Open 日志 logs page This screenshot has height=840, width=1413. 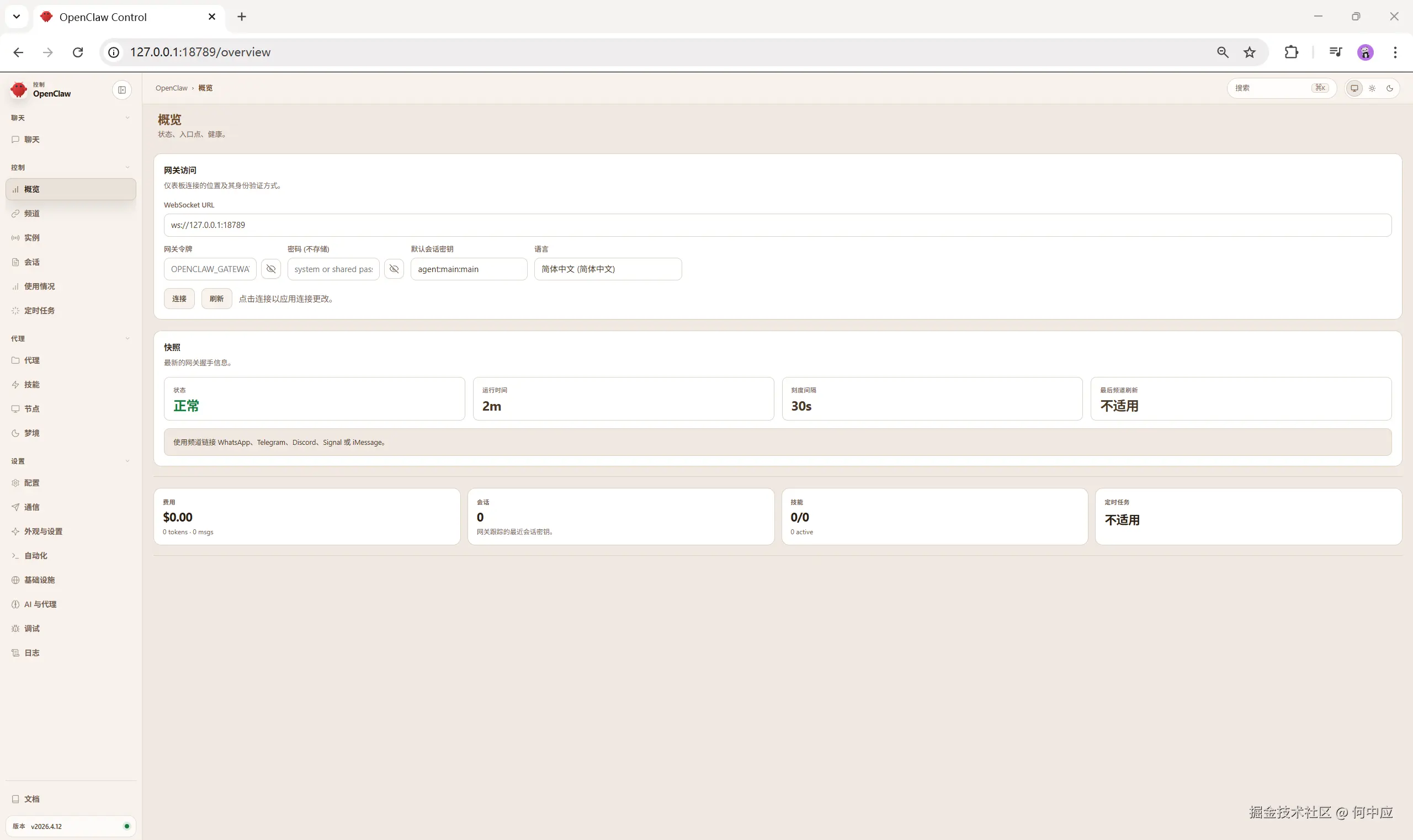(31, 653)
